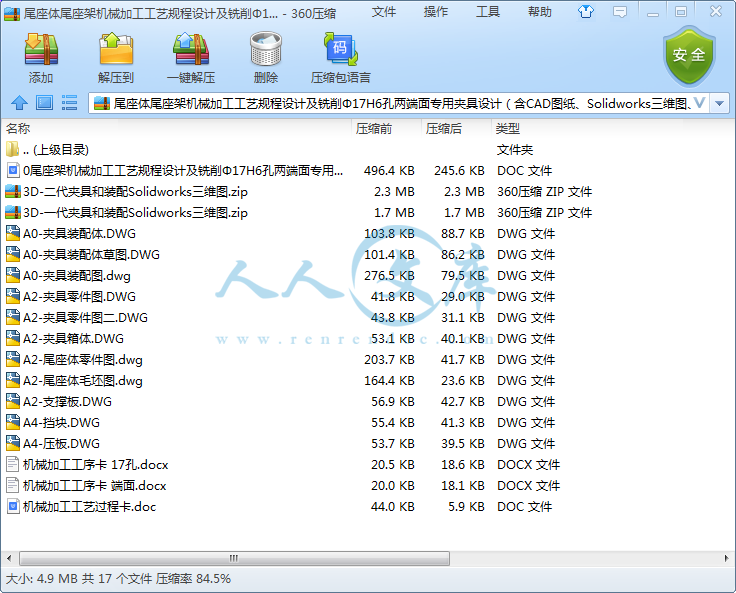The height and width of the screenshot is (593, 736).
Task: Select file A0-夹具装配体草图.DWG
Action: [92, 254]
